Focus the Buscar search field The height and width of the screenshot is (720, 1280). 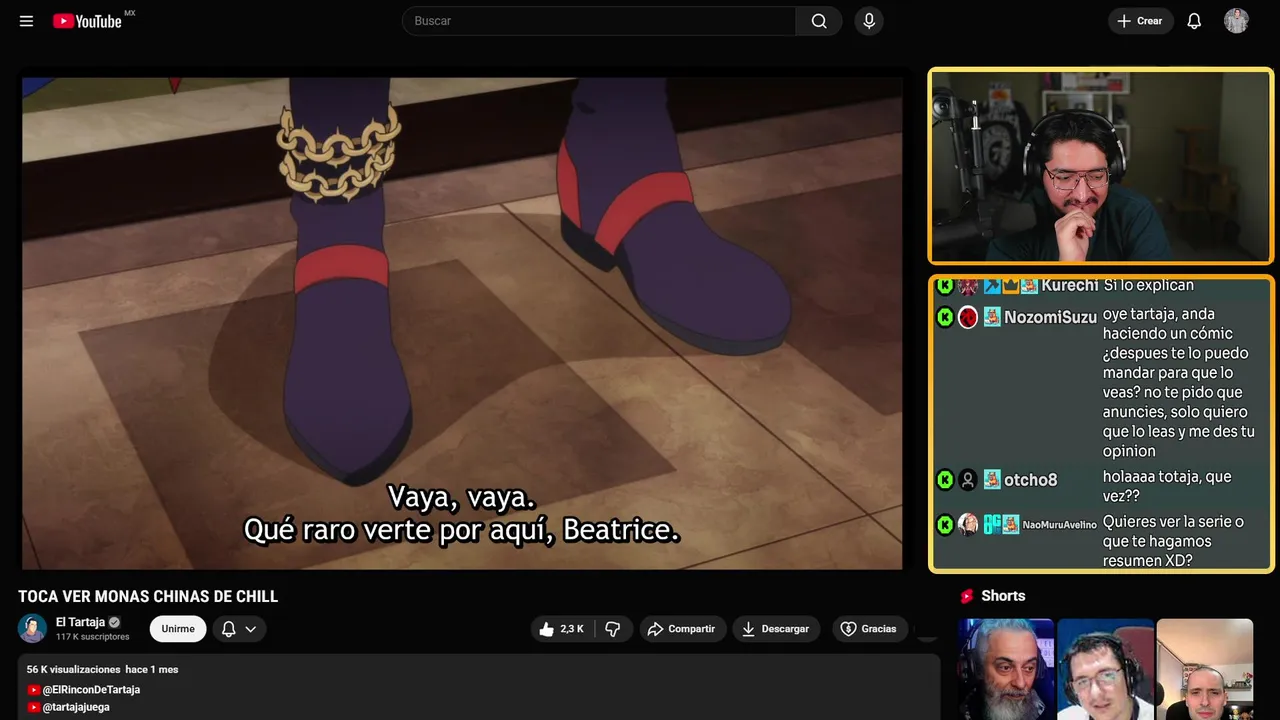(599, 21)
